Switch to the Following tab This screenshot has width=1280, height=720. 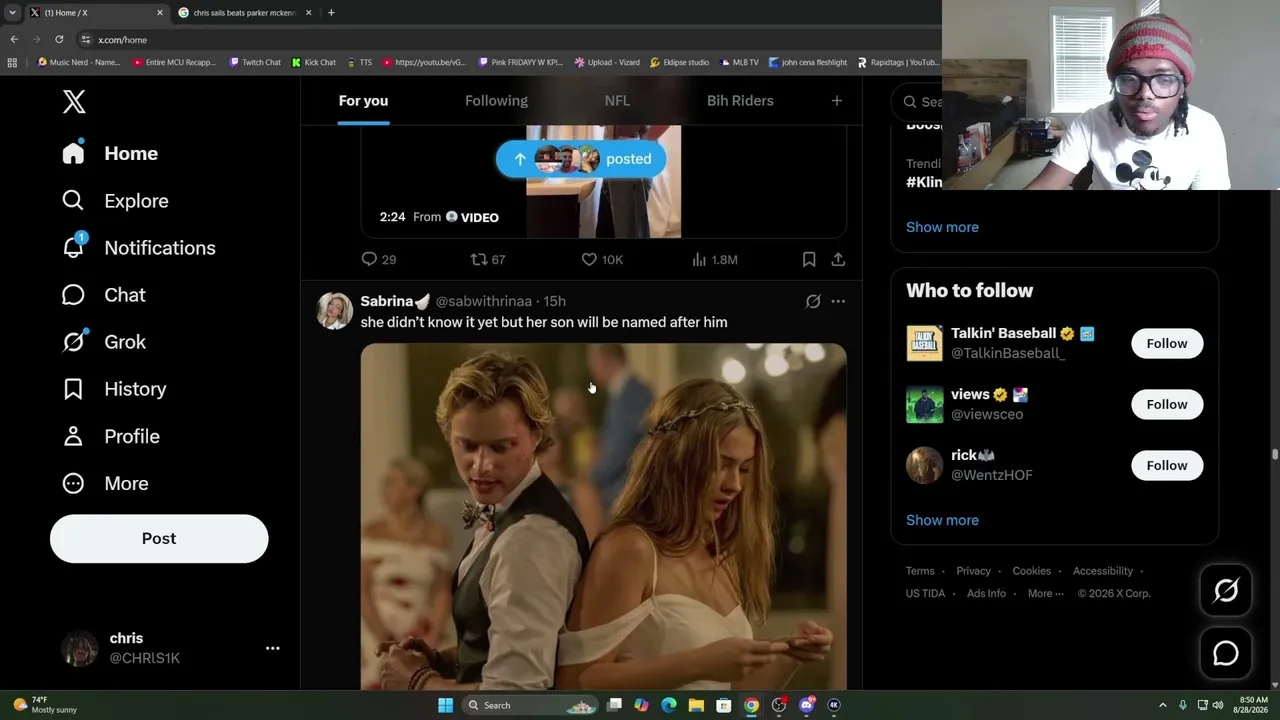496,101
